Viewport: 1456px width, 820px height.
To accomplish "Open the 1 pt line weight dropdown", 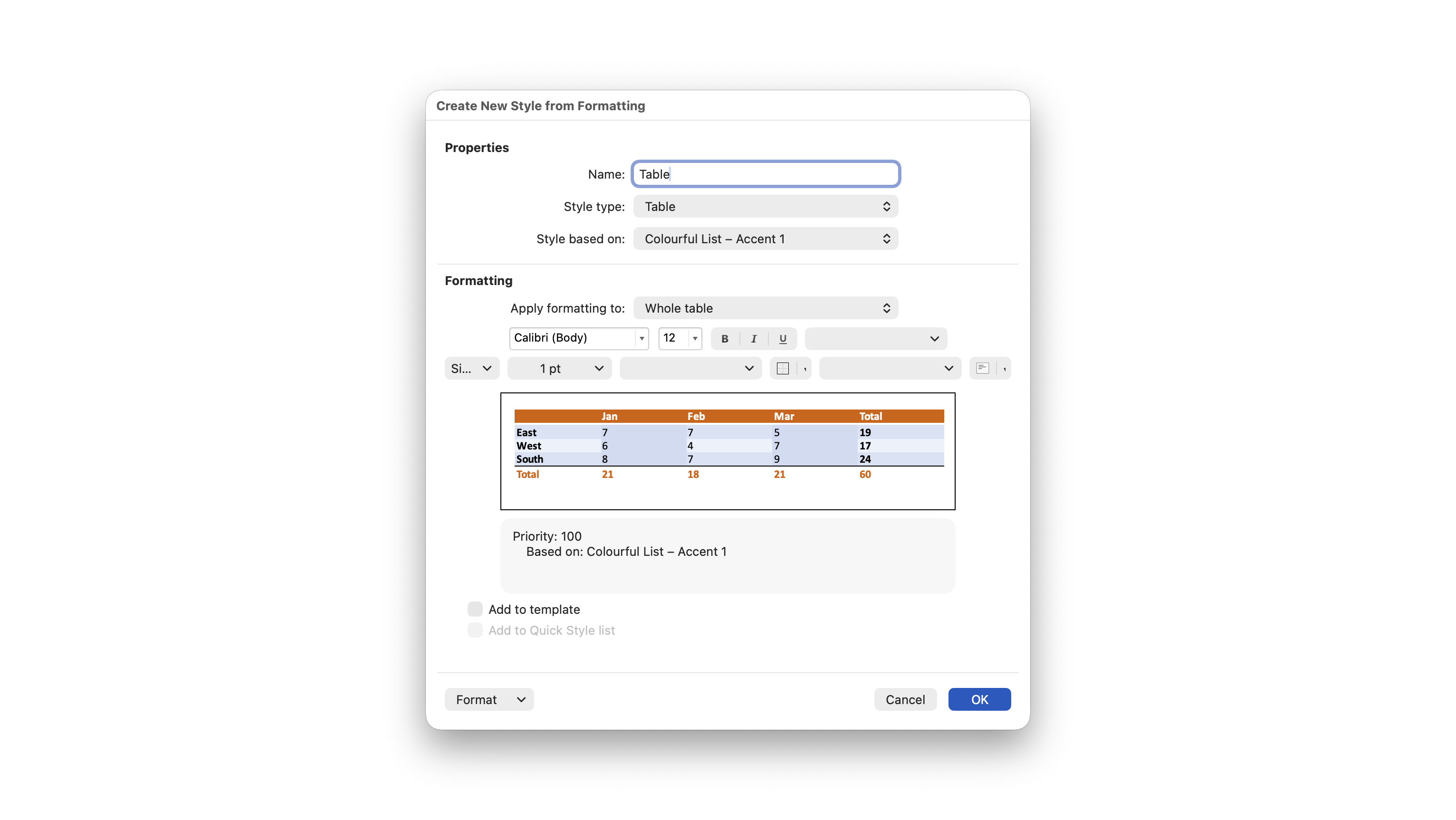I will 559,369.
